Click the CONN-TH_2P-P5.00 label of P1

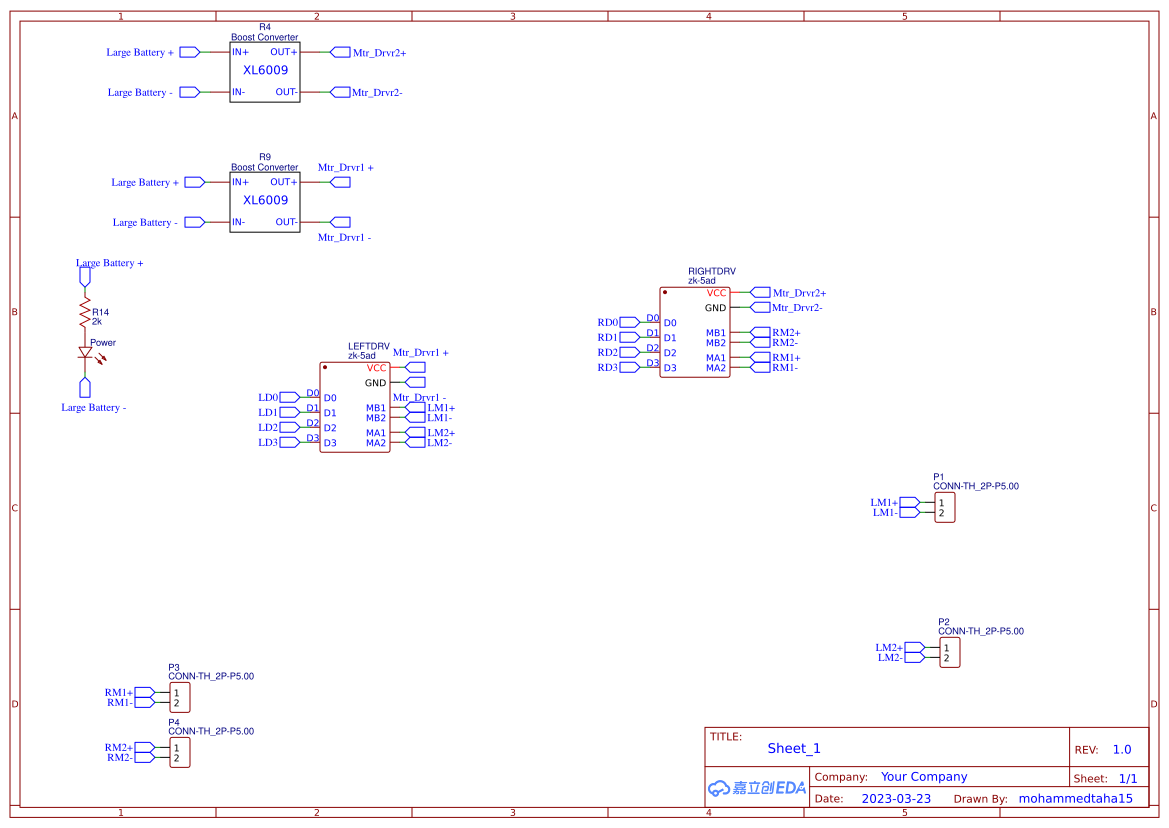(976, 486)
